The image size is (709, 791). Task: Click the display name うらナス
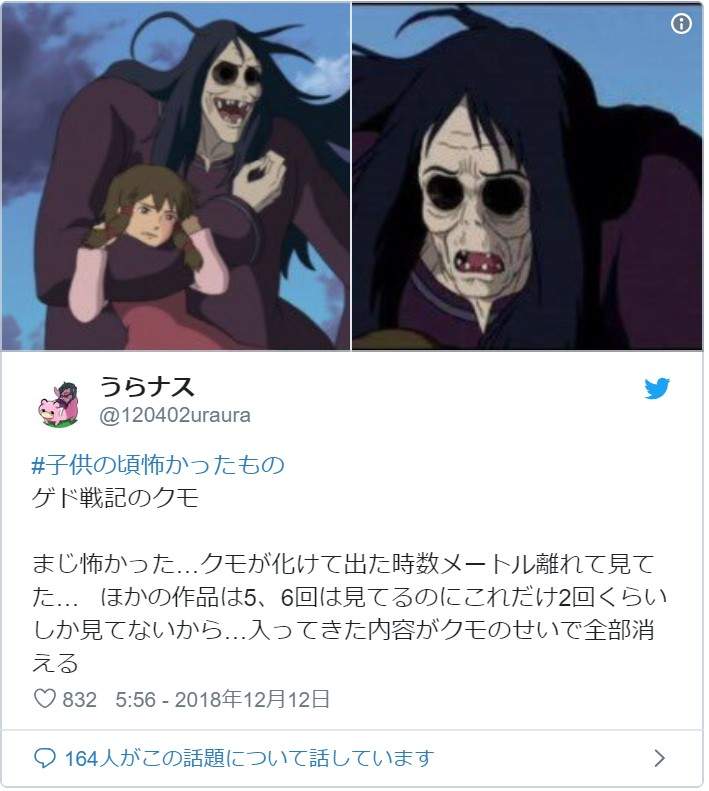[x=147, y=387]
